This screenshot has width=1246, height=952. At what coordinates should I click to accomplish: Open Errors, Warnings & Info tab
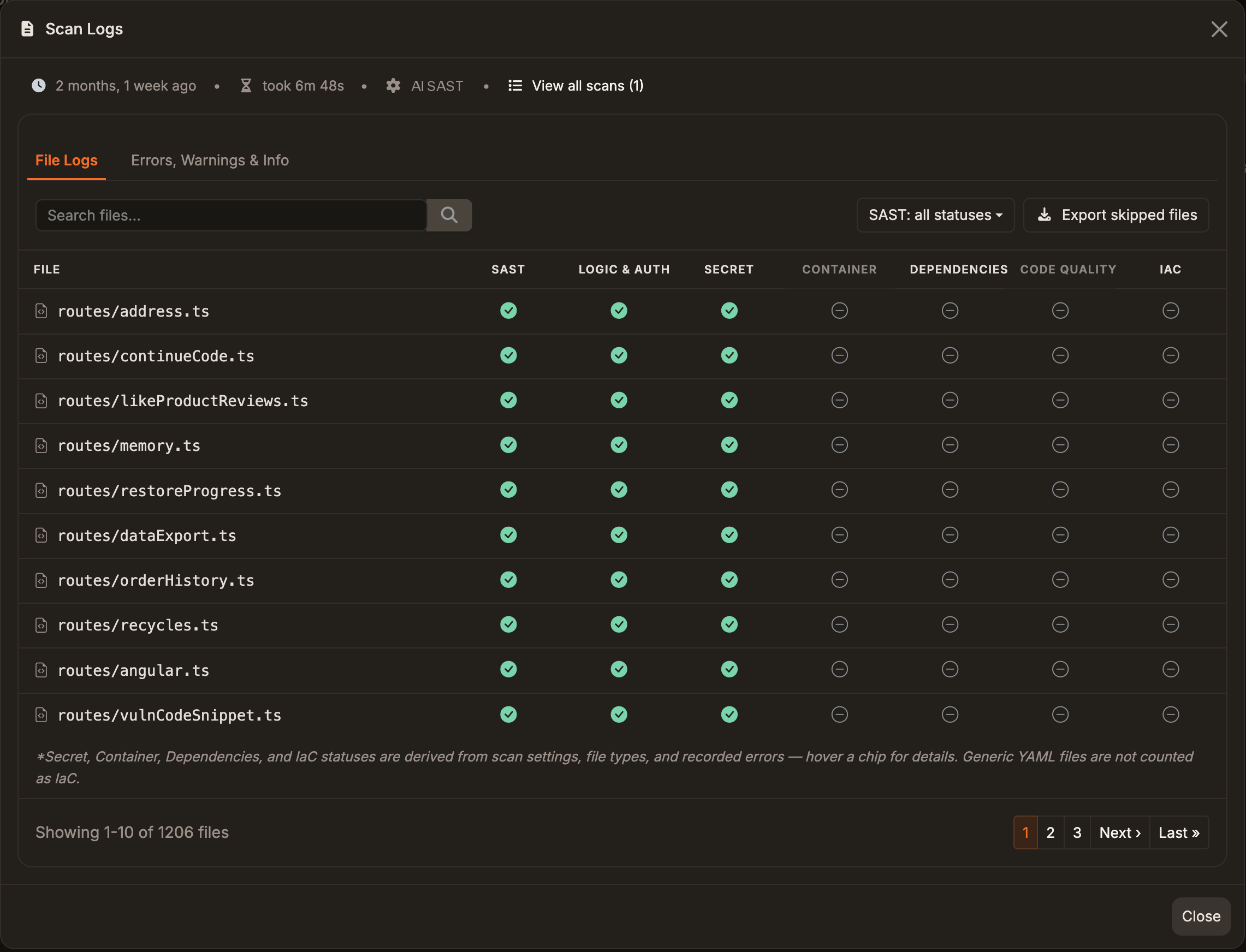(210, 160)
